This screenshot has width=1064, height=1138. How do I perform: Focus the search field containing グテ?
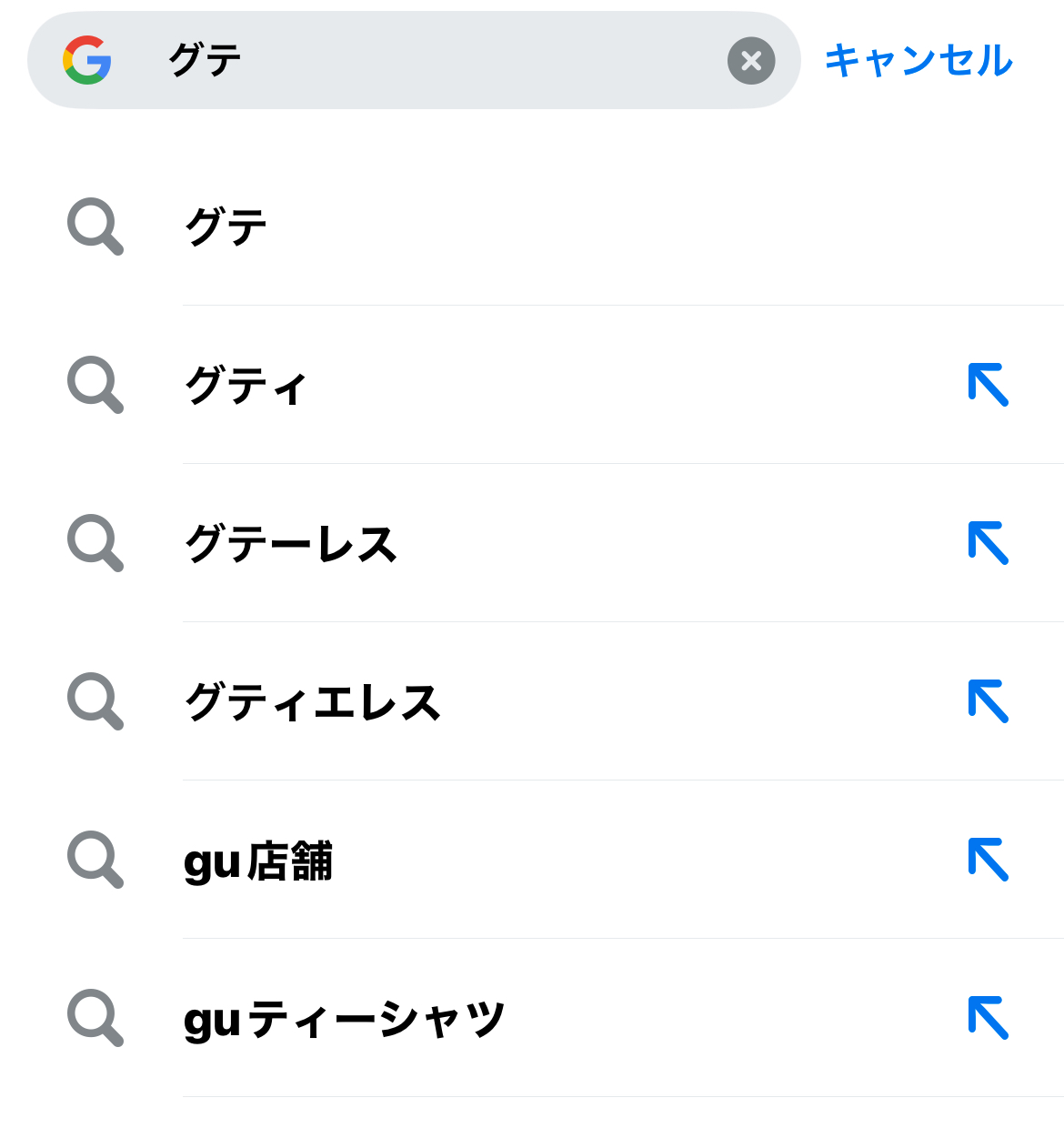[414, 60]
